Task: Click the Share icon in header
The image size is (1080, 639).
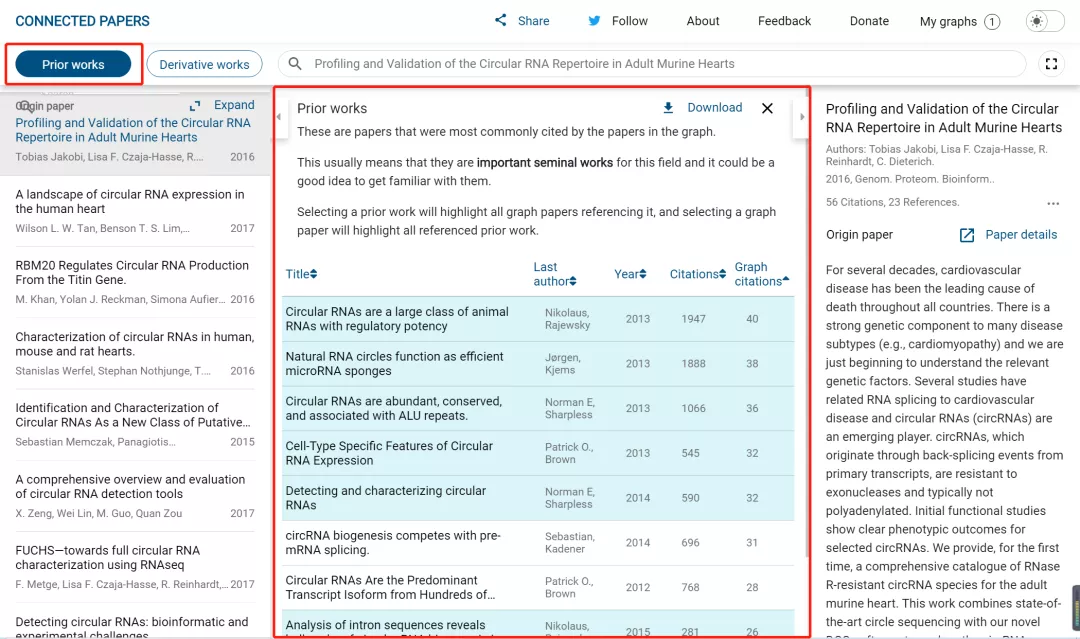Action: 501,21
